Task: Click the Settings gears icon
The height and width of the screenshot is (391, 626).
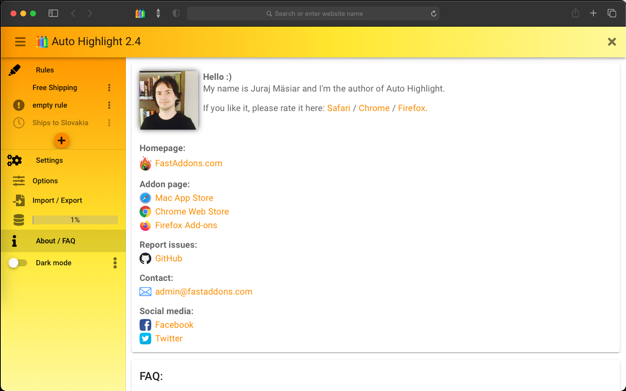Action: [14, 161]
